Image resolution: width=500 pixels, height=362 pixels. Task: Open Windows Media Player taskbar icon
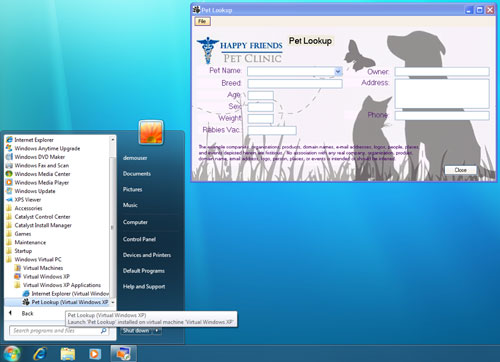click(x=95, y=354)
